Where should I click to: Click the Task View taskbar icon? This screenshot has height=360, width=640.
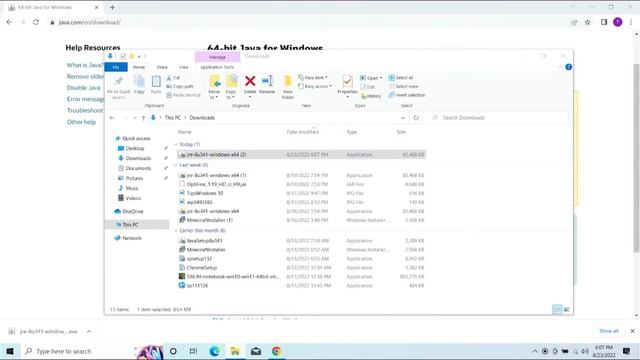pyautogui.click(x=193, y=351)
